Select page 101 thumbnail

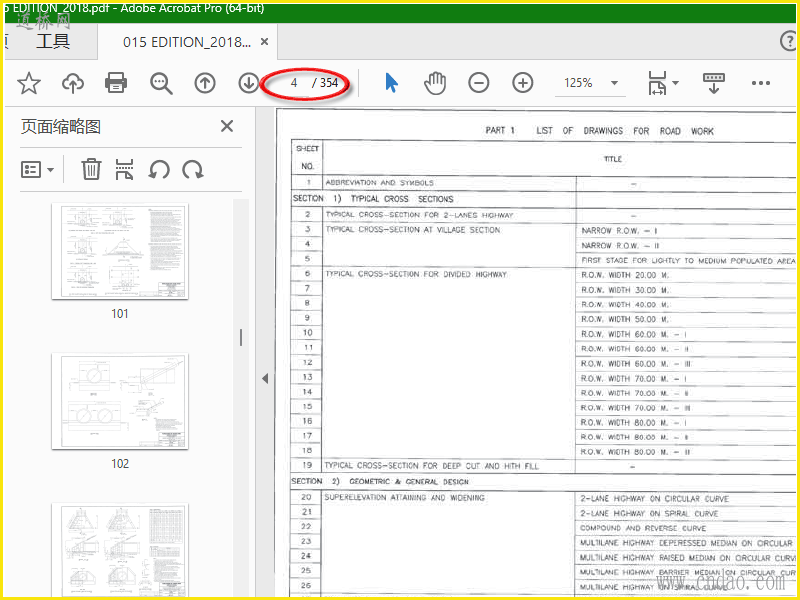[119, 252]
